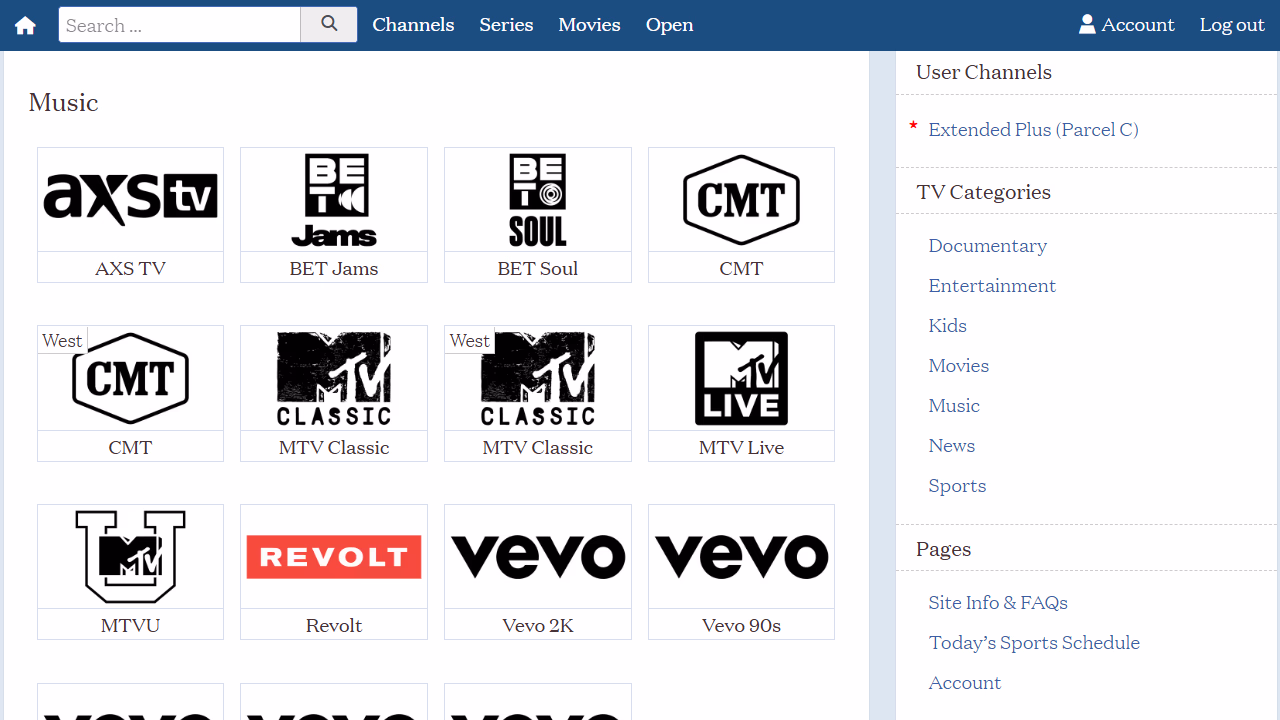The width and height of the screenshot is (1280, 720).
Task: Open the West MTV Classic thumbnail
Action: [x=538, y=380]
